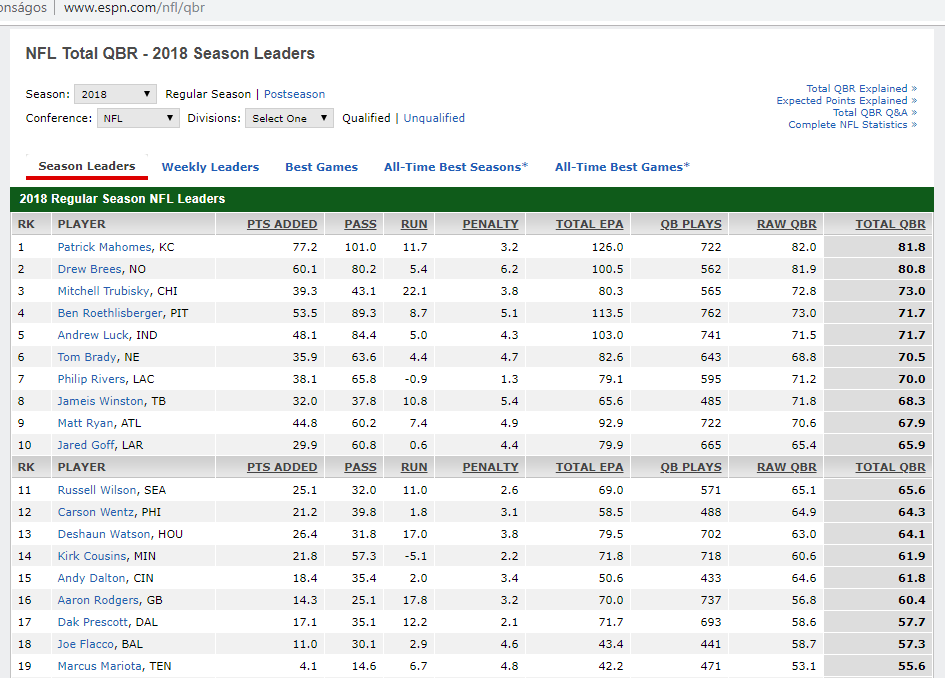Open All-Time Best Games tab
The image size is (948, 678).
click(x=622, y=167)
